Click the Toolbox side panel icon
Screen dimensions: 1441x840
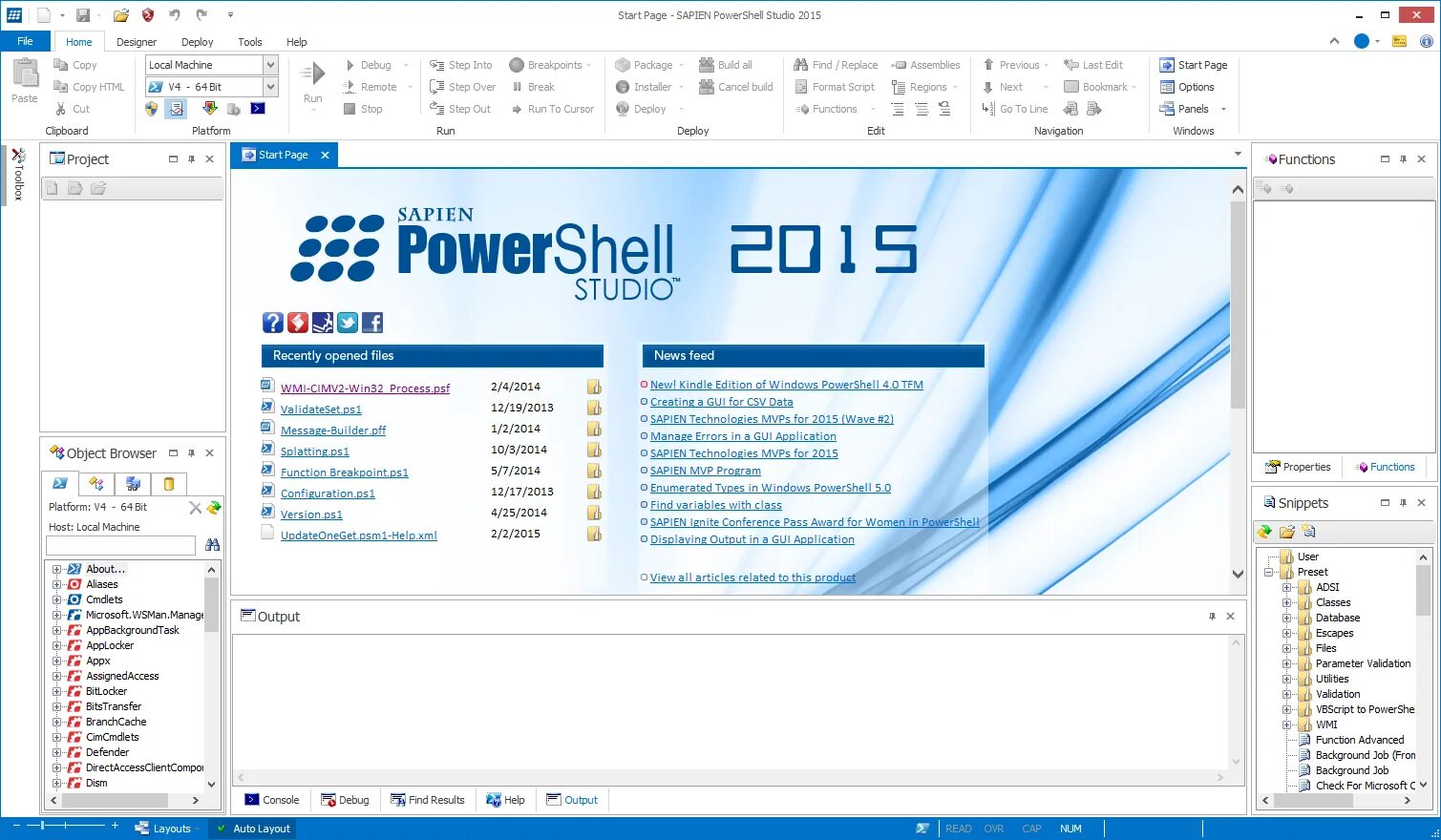click(18, 174)
